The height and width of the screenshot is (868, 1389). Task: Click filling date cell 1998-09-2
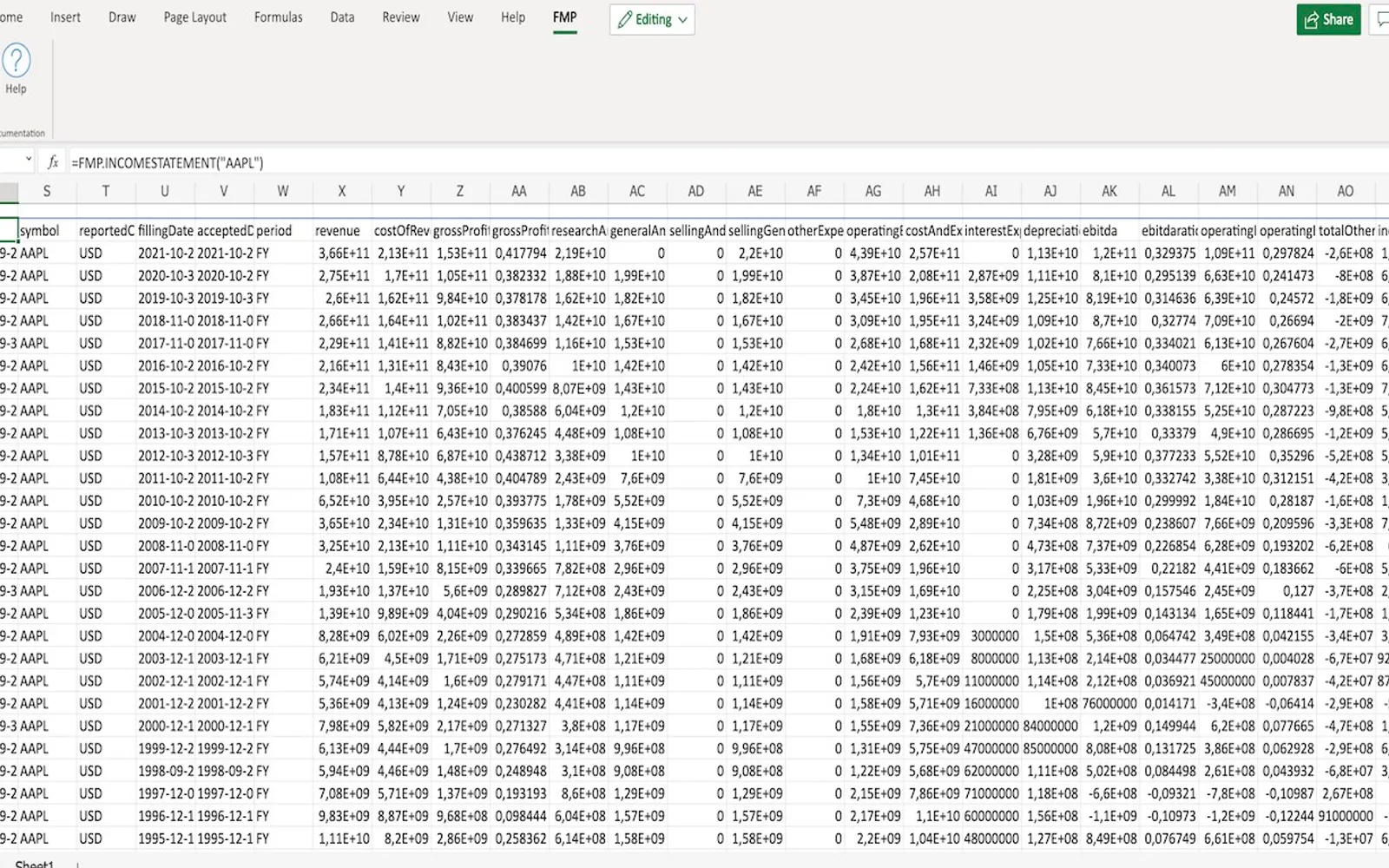[x=165, y=771]
